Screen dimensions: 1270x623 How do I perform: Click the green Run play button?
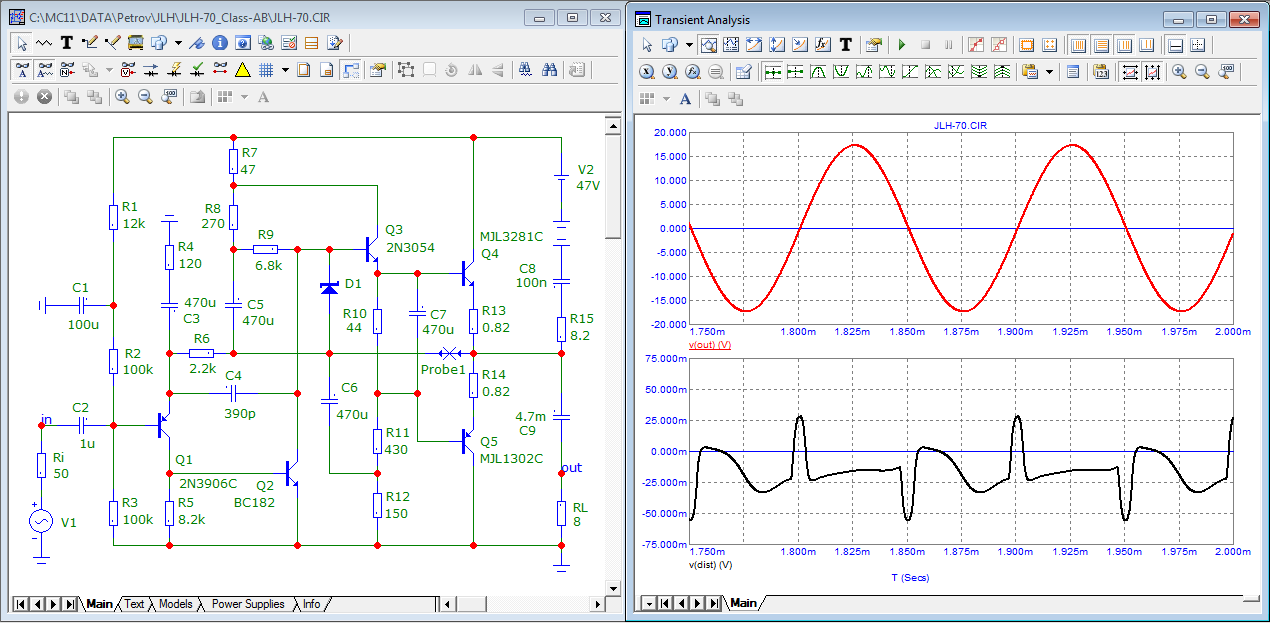902,45
